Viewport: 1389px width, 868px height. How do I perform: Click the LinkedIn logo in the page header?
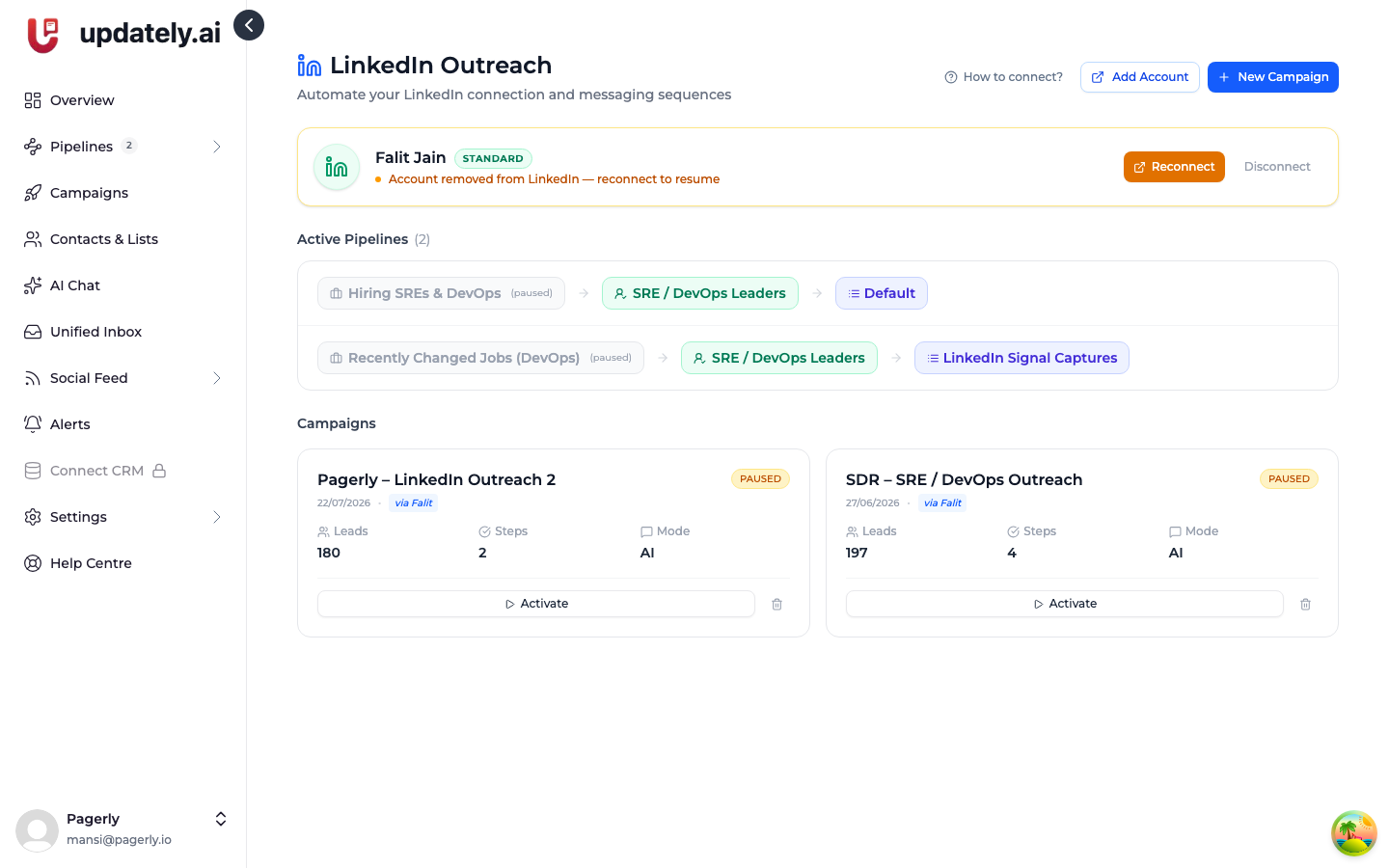click(310, 65)
